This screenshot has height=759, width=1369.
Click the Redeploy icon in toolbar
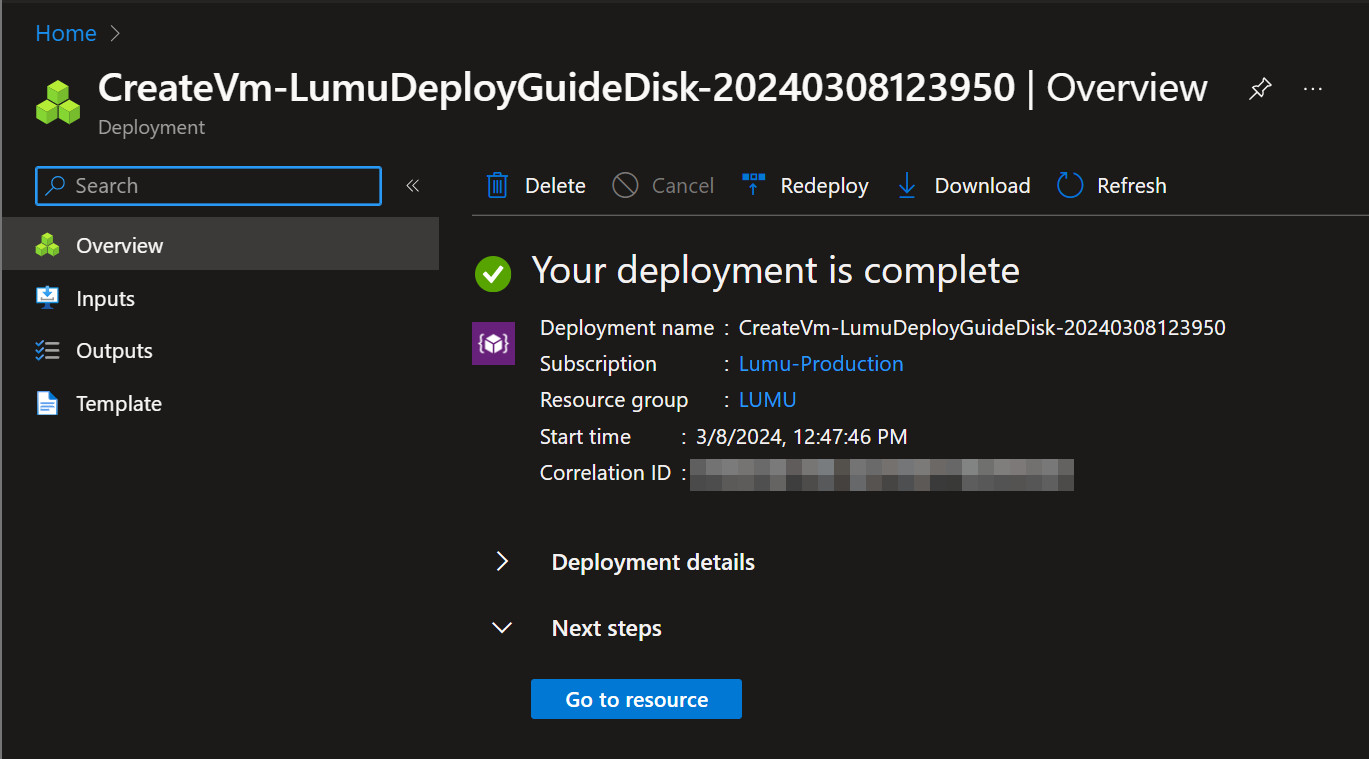753,186
